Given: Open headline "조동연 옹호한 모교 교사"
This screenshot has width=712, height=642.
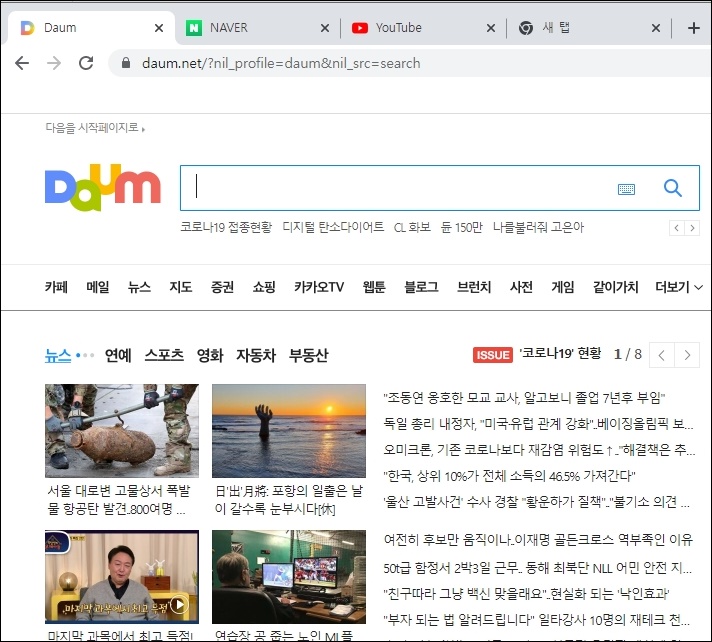Looking at the screenshot, I should tap(524, 398).
